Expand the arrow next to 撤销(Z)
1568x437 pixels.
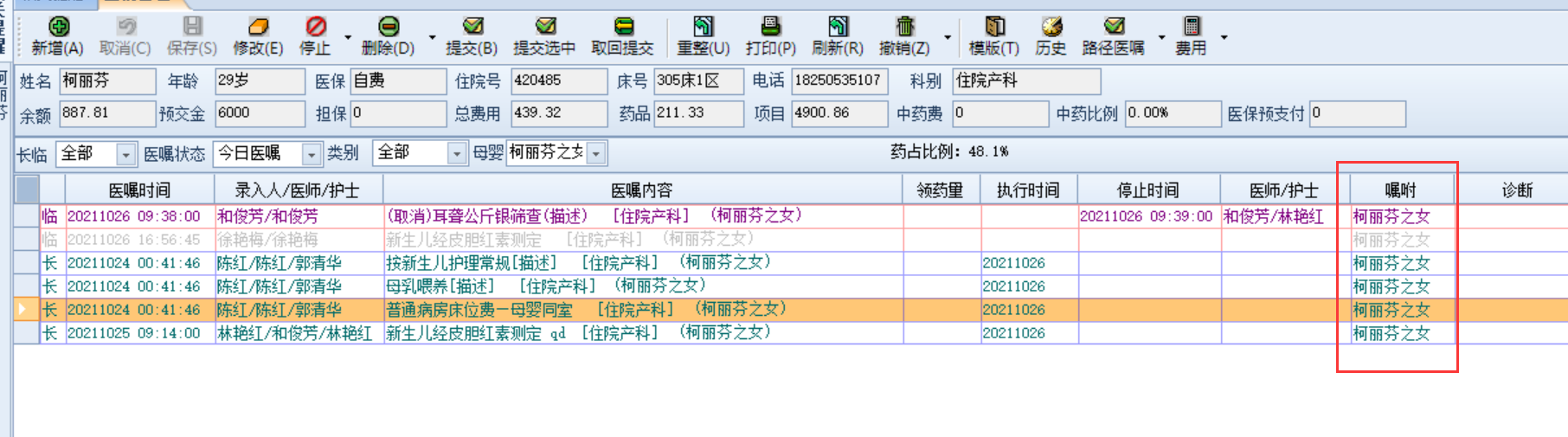pos(948,37)
